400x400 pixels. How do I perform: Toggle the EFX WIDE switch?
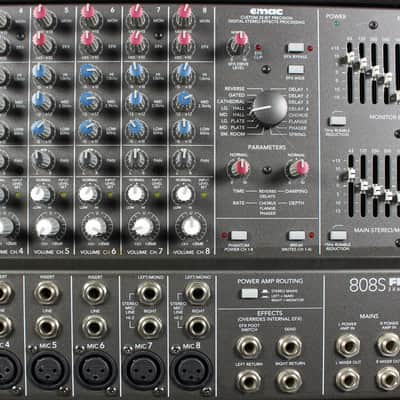click(x=296, y=69)
